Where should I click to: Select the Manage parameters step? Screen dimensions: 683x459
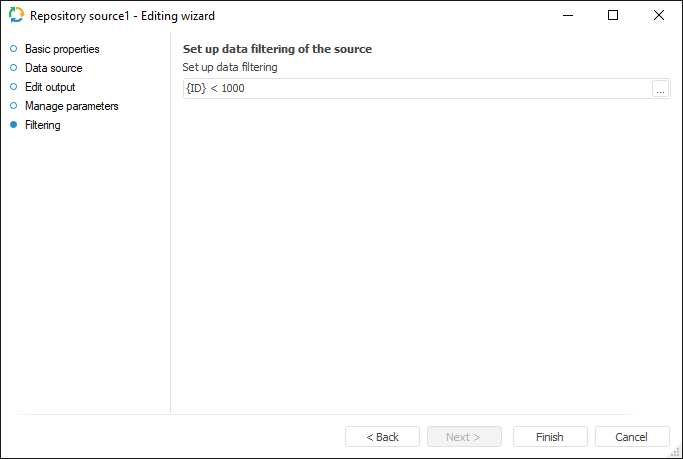tap(72, 106)
